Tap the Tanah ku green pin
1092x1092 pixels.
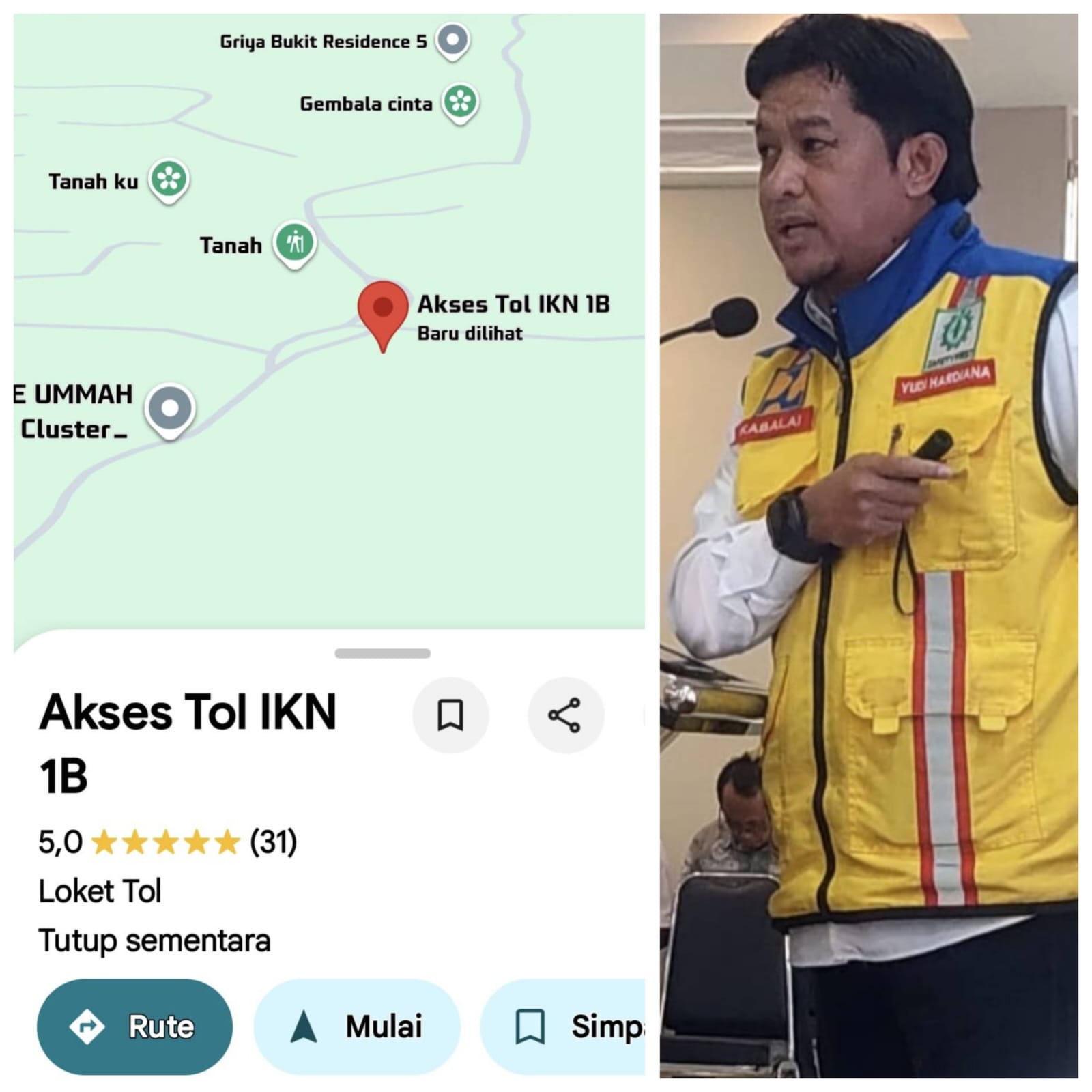coord(169,181)
